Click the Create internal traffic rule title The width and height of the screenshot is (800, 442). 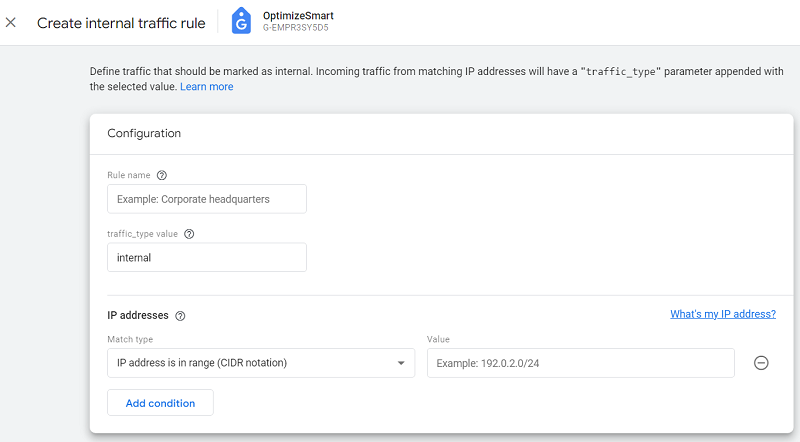click(120, 22)
